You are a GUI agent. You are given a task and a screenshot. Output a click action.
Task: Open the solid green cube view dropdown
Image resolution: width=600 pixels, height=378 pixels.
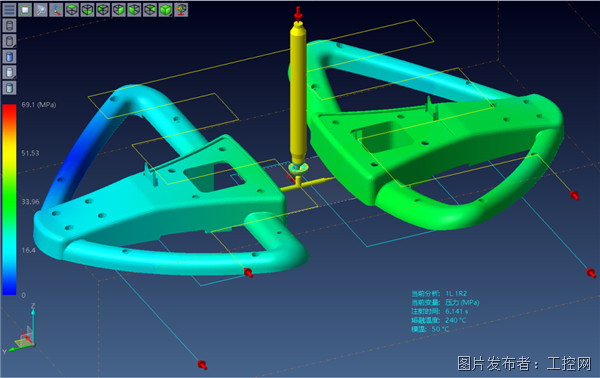click(166, 10)
